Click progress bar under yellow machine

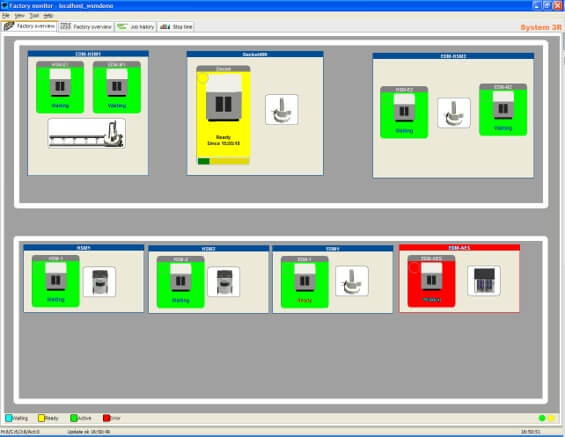point(223,161)
